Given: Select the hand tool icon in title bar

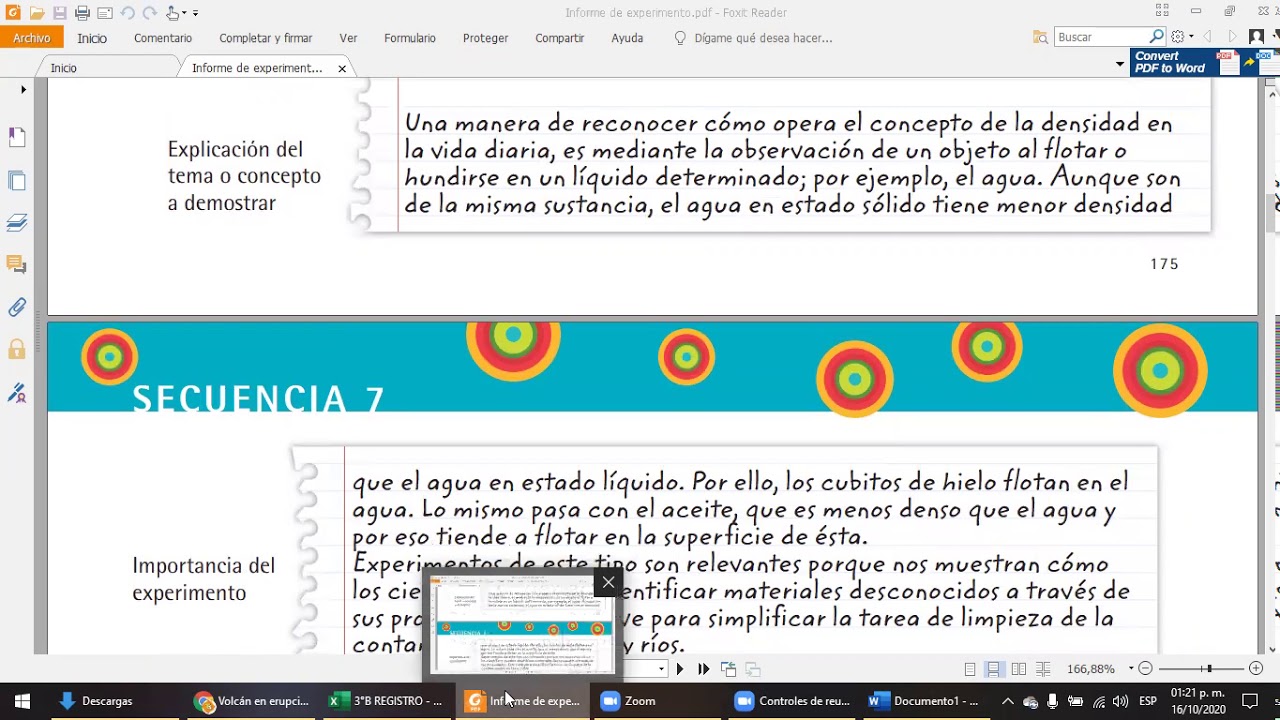Looking at the screenshot, I should [173, 13].
